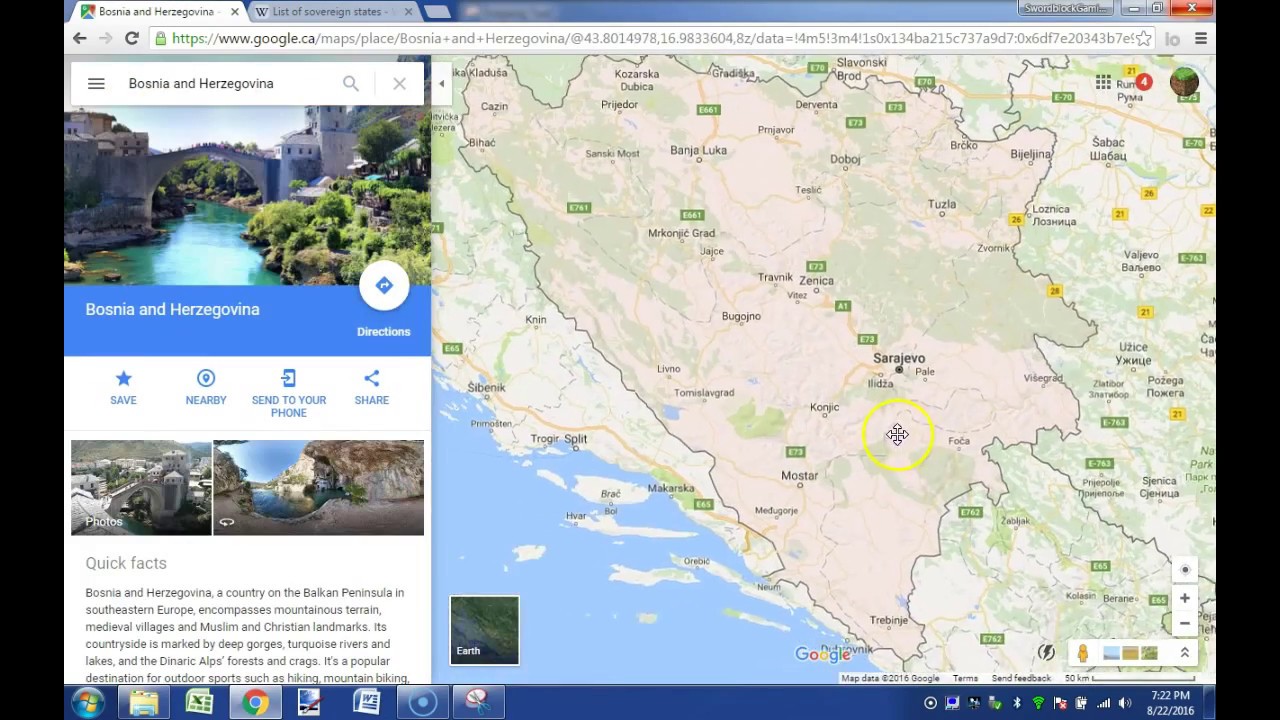1280x720 pixels.
Task: Switch map to Earth view
Action: [485, 630]
